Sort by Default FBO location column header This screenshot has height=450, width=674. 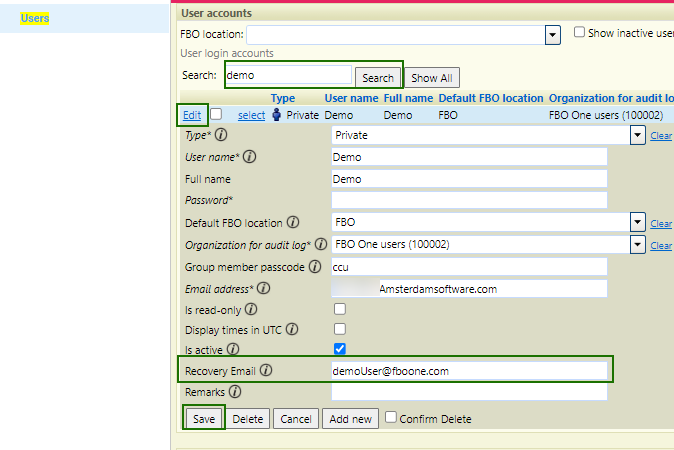pos(491,98)
